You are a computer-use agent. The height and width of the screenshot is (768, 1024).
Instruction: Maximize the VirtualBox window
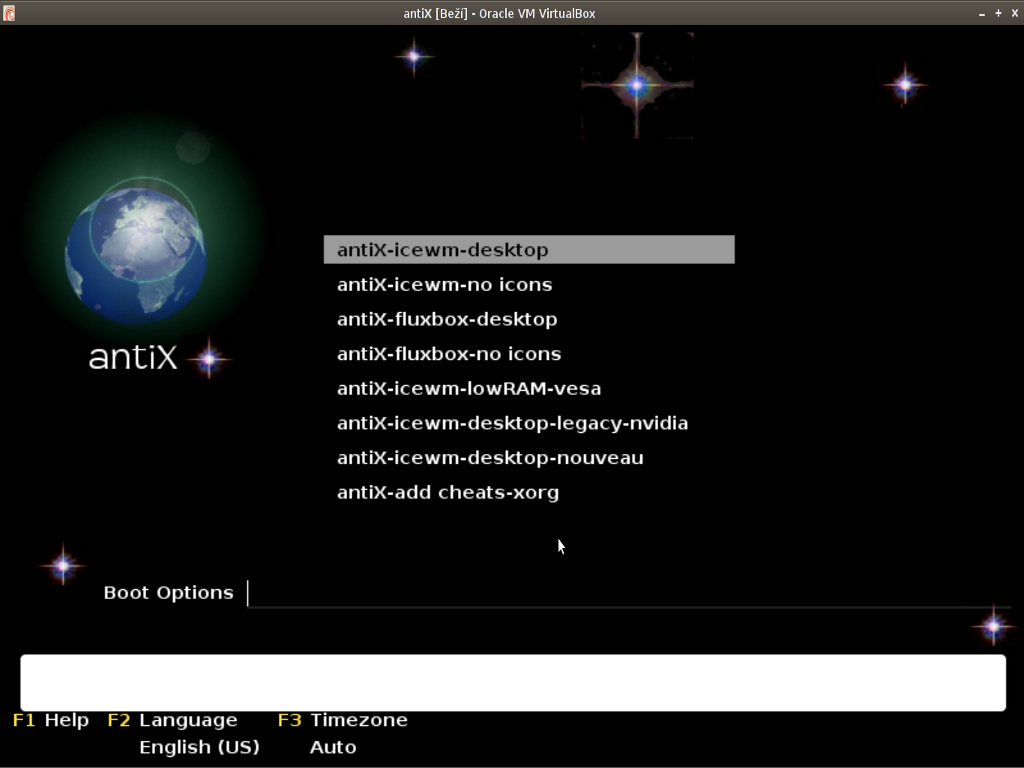(x=998, y=13)
